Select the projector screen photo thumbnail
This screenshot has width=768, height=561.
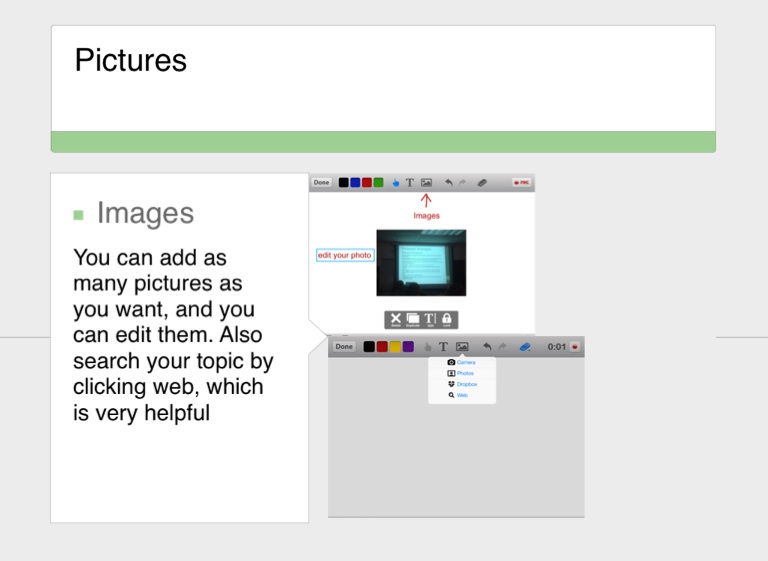(421, 262)
